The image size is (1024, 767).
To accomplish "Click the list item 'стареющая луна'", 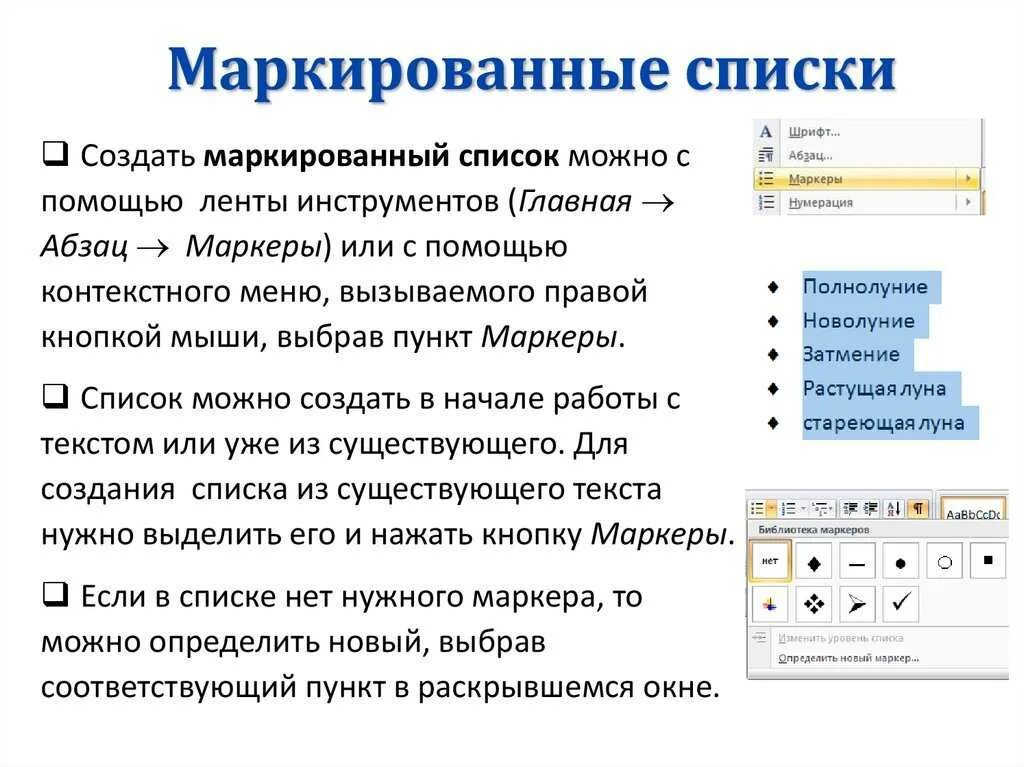I will pos(884,423).
